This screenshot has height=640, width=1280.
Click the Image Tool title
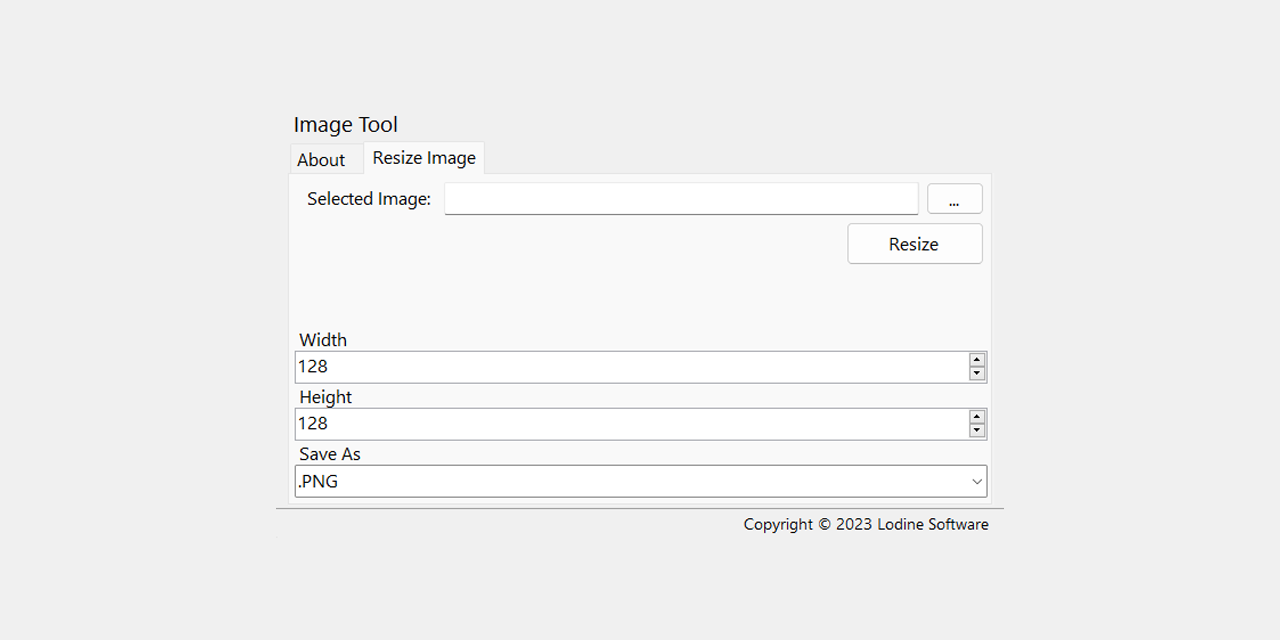click(345, 125)
